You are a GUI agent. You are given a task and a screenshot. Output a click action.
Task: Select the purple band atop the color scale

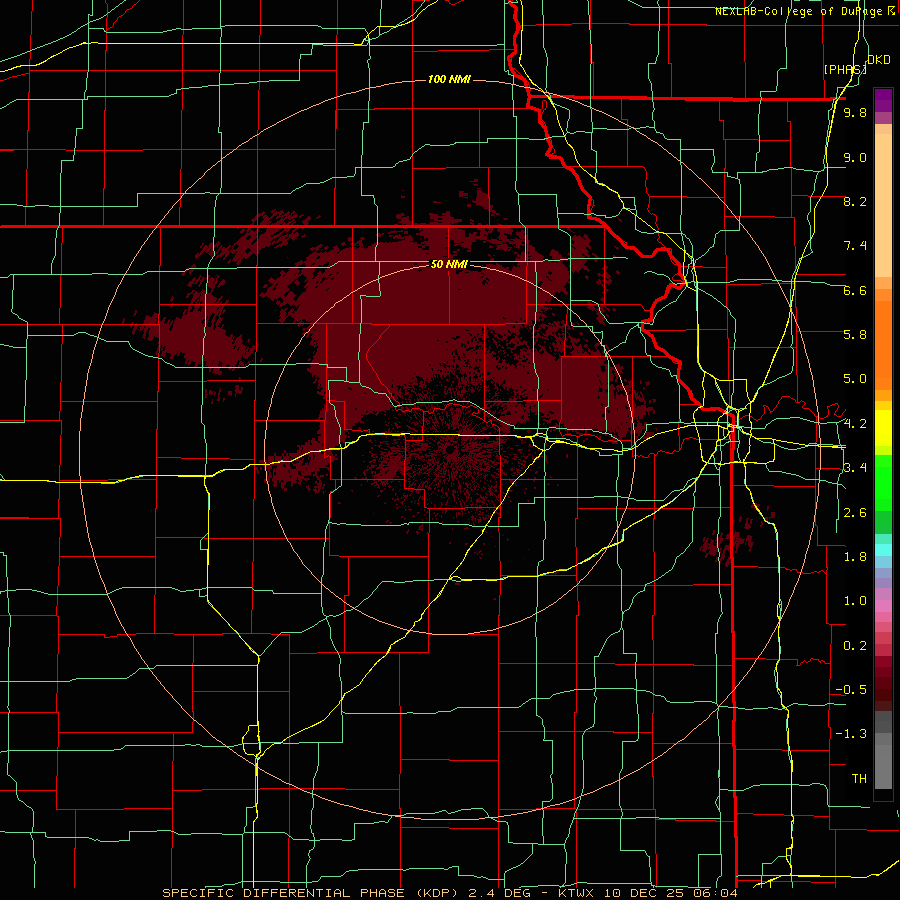click(883, 100)
